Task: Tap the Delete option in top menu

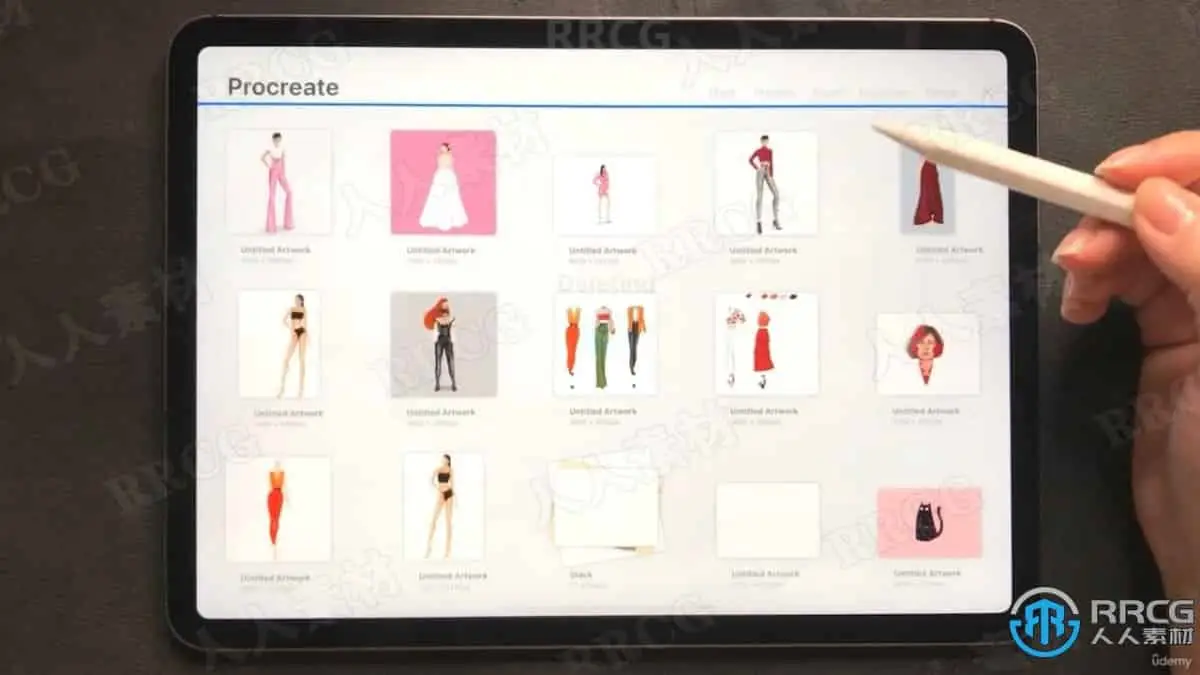Action: click(941, 93)
